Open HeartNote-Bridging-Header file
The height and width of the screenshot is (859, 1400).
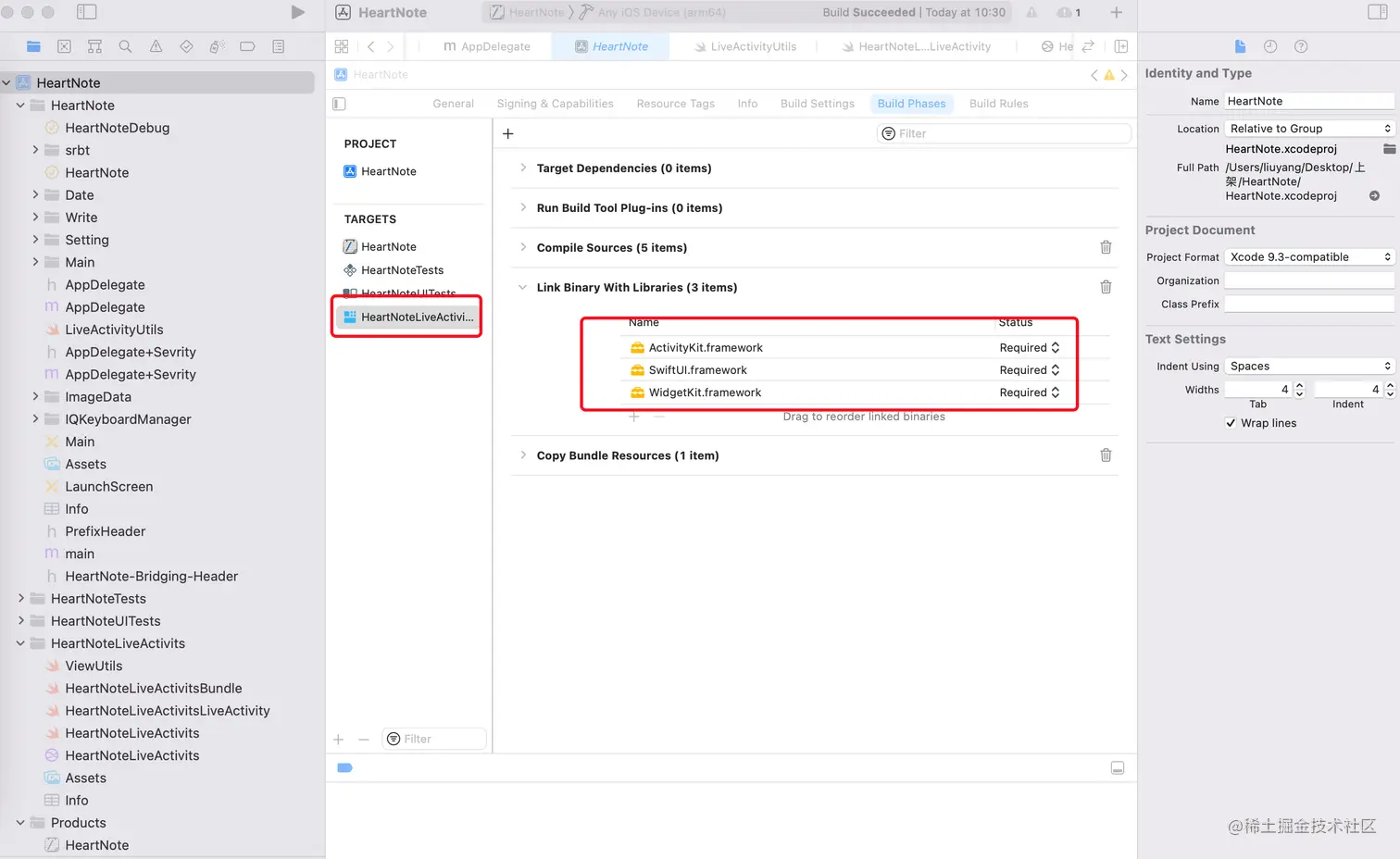click(151, 576)
